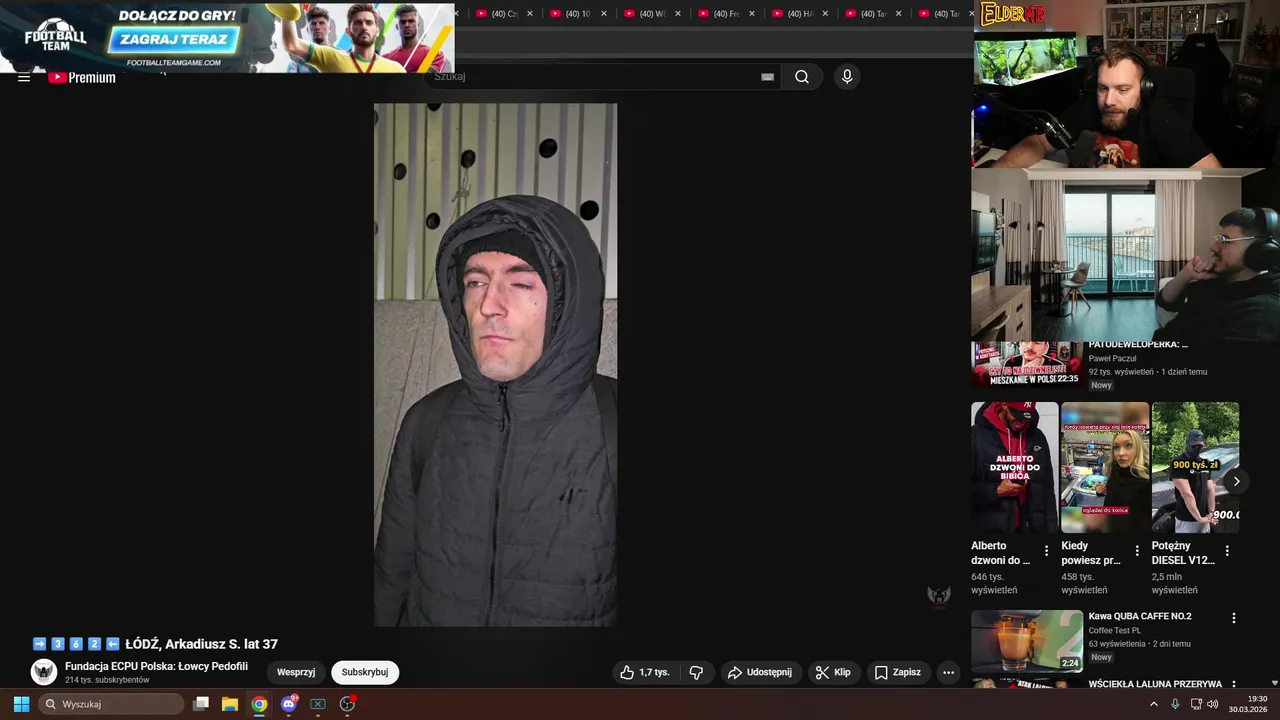The height and width of the screenshot is (720, 1280).
Task: Click the Wyszukaj taskbar search box
Action: click(x=111, y=704)
